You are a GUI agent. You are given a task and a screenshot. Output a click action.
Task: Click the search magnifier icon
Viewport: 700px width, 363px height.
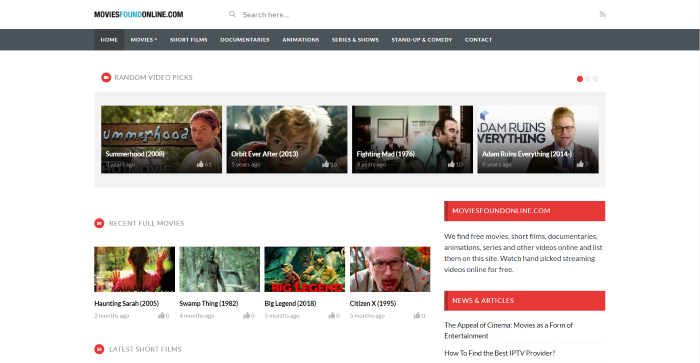tap(232, 14)
